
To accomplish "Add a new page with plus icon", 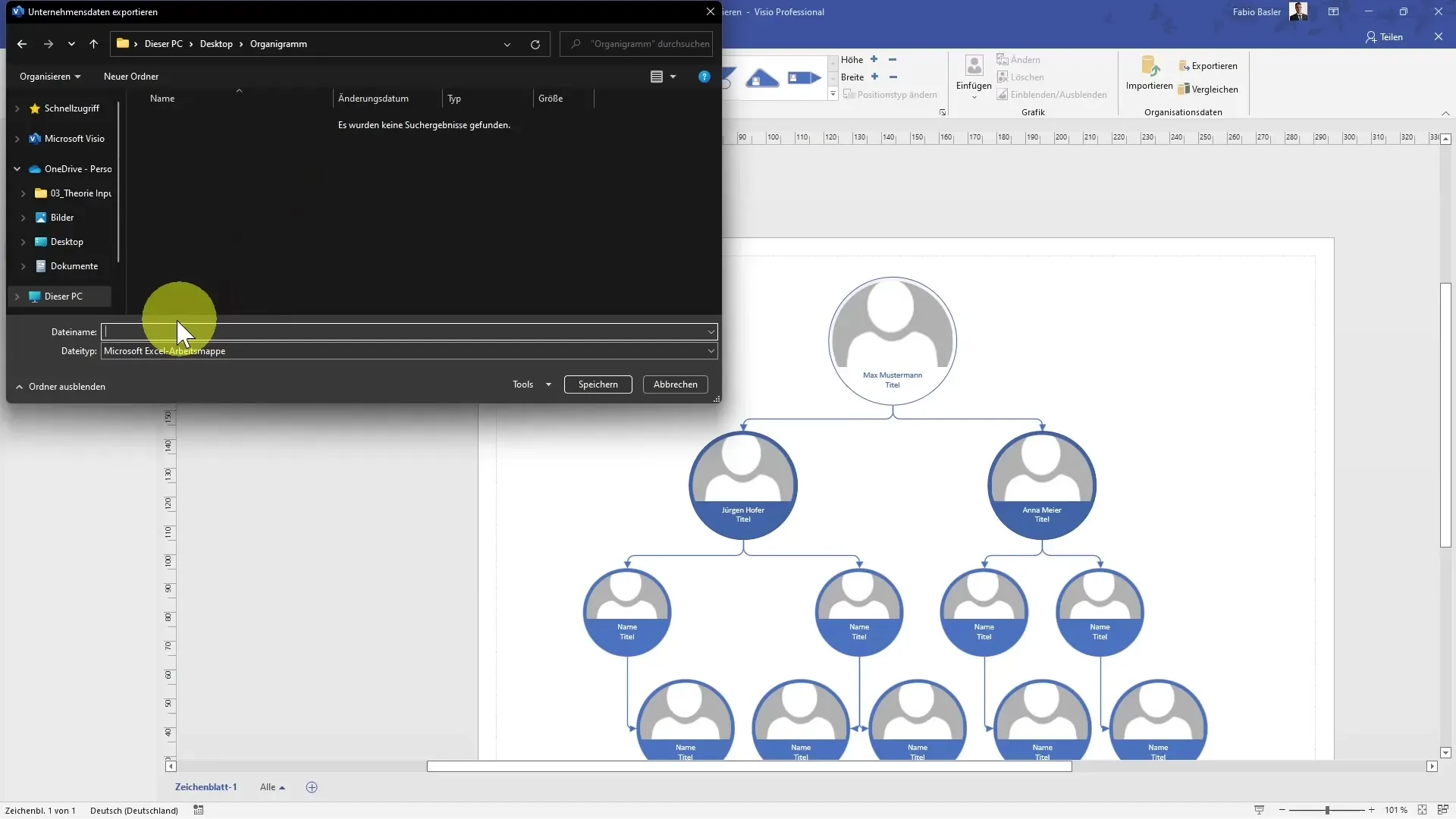I will (x=312, y=787).
